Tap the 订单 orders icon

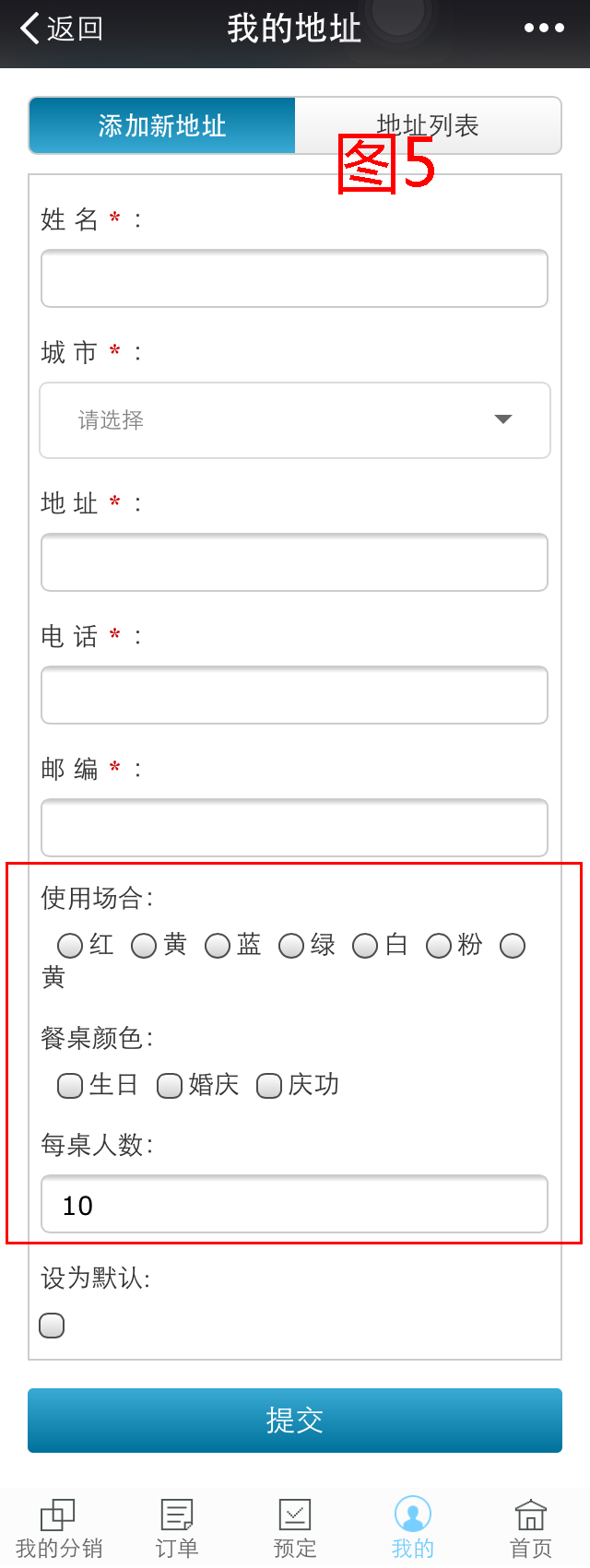tap(176, 1515)
